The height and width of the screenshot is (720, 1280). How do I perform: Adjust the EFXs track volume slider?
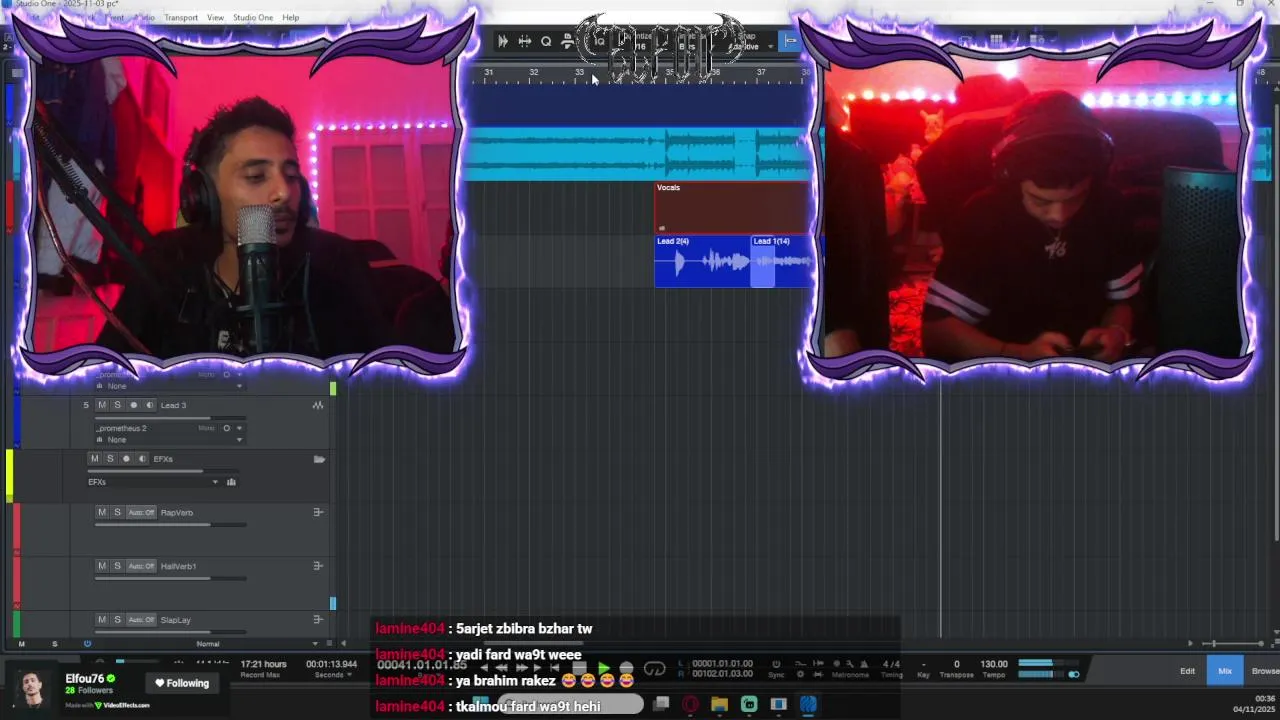[x=163, y=471]
